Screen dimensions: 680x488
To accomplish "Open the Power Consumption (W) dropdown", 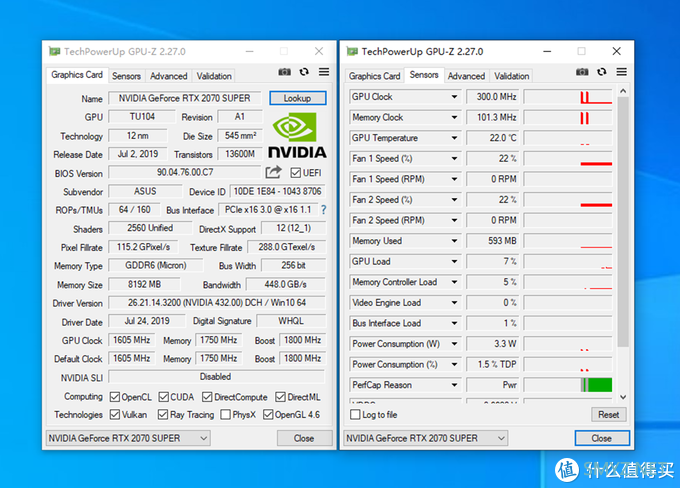I will 454,344.
